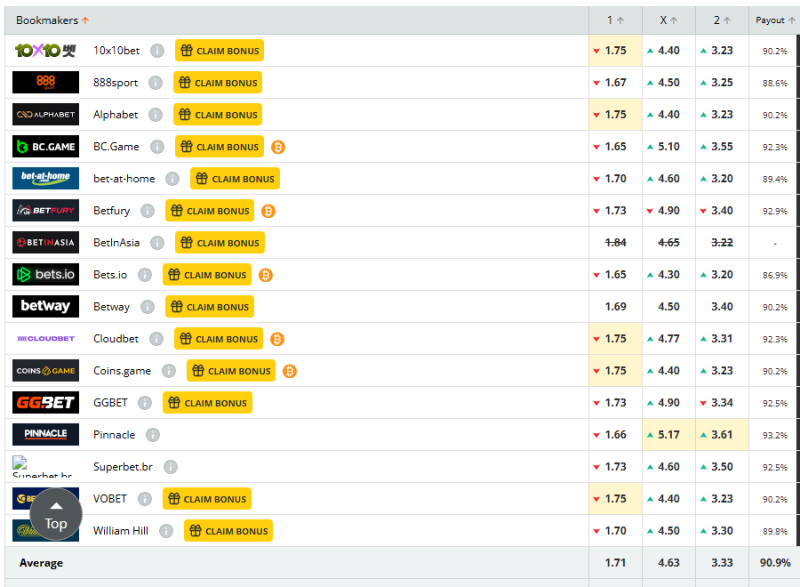Sort by Payout column header
The height and width of the screenshot is (587, 800).
pyautogui.click(x=774, y=20)
